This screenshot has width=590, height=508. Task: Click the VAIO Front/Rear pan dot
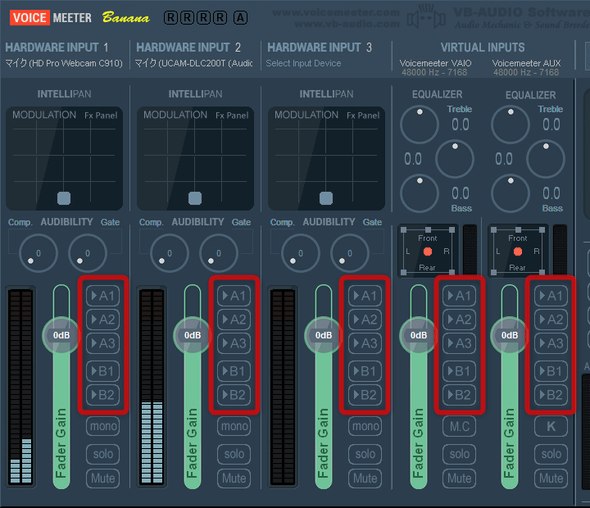pyautogui.click(x=427, y=251)
